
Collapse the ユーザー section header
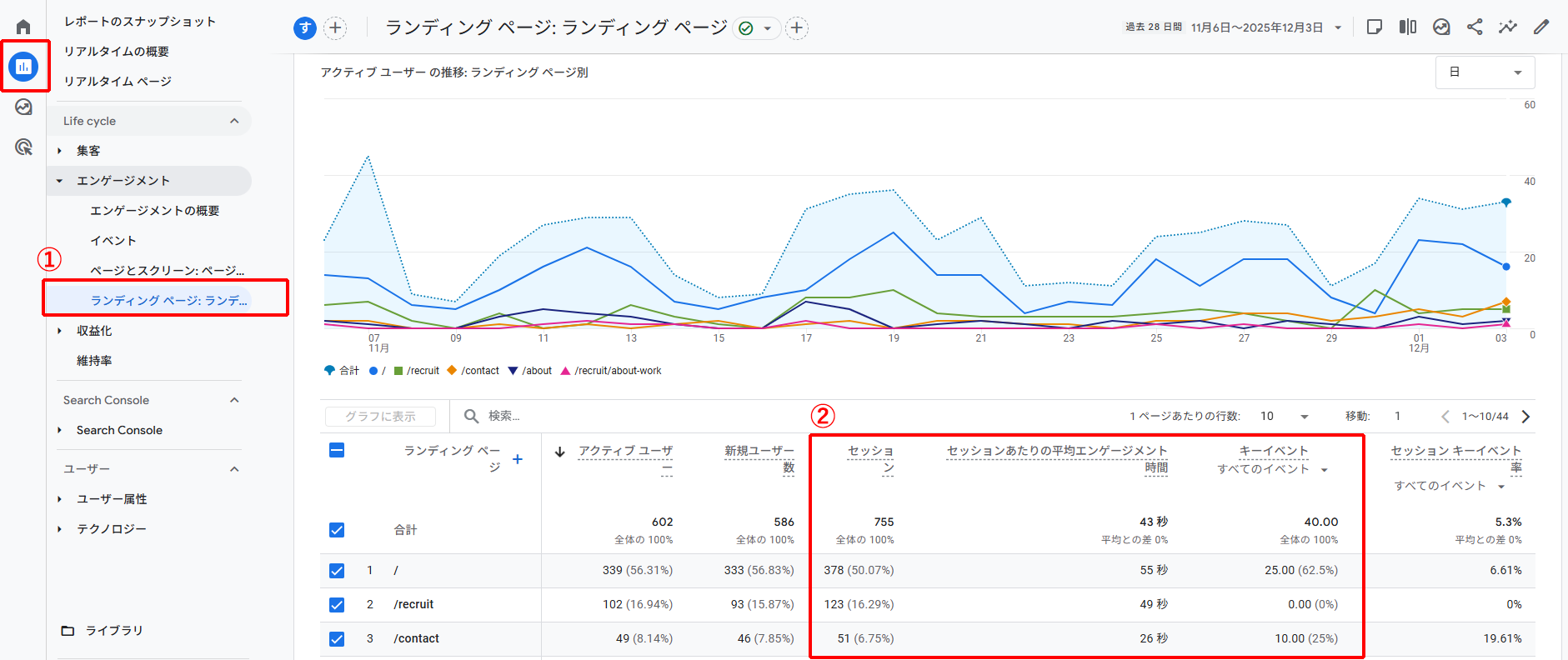point(234,469)
